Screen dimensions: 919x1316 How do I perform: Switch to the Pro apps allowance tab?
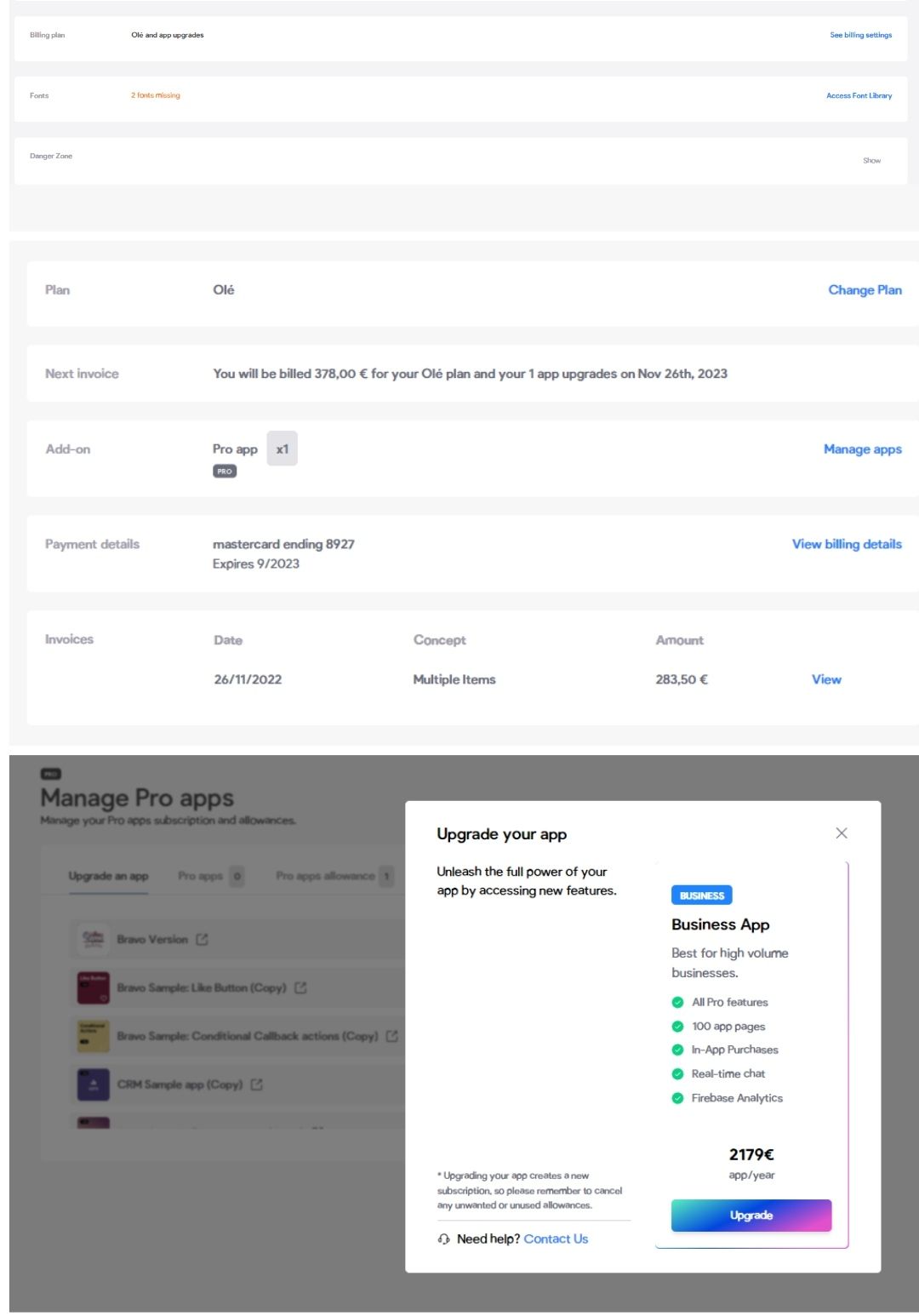tap(334, 876)
